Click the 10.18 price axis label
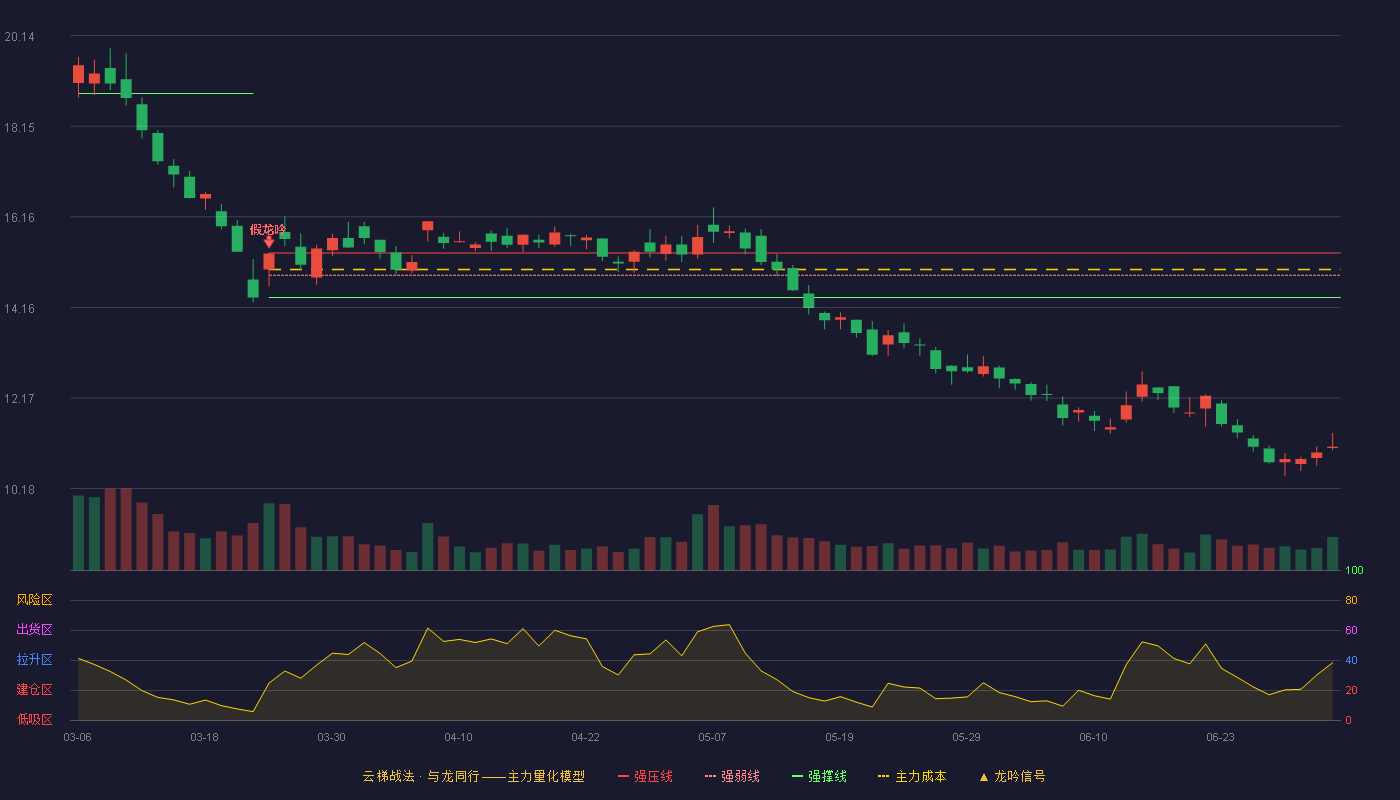This screenshot has width=1400, height=800. point(19,489)
